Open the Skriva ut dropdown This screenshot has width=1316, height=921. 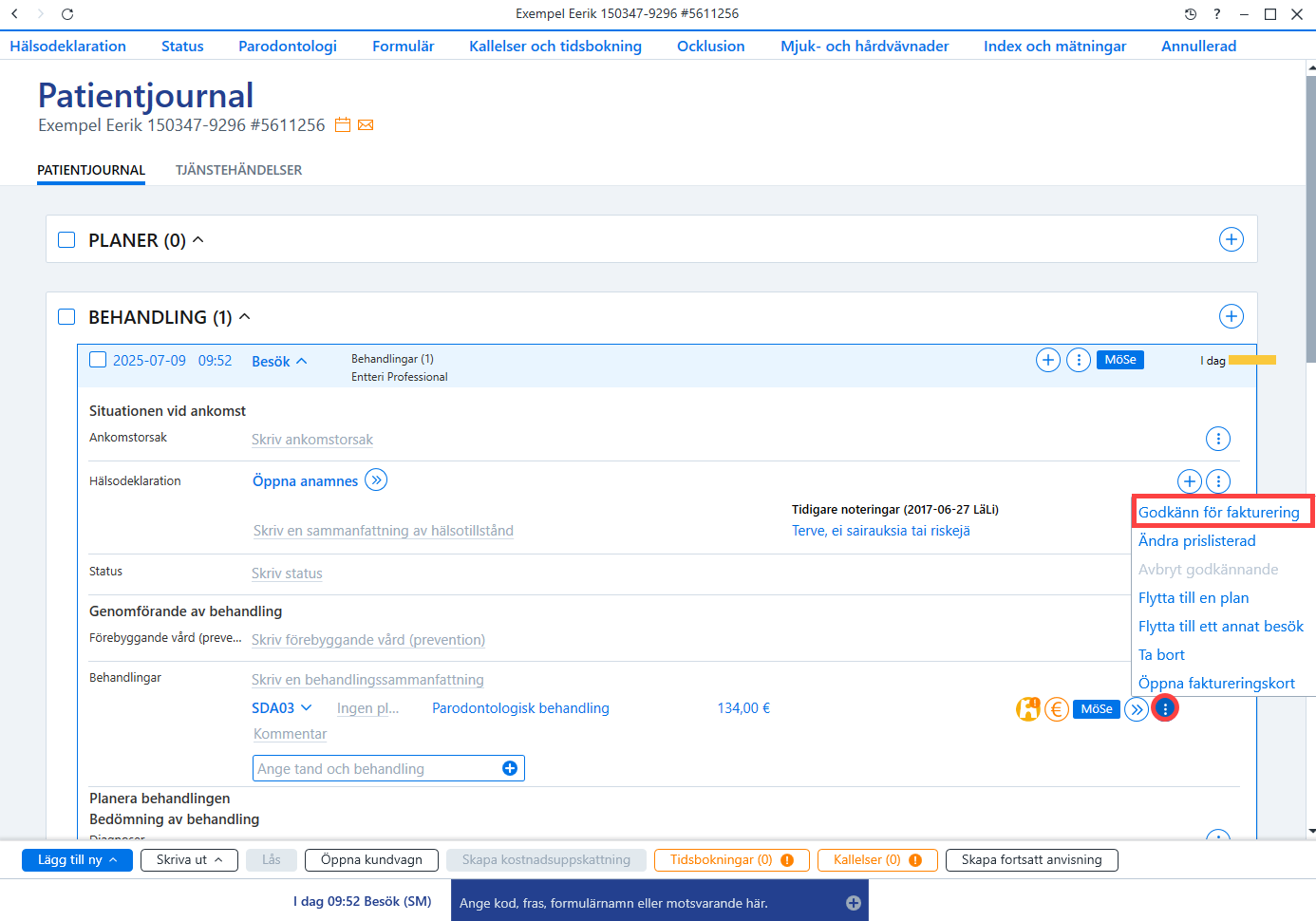[189, 860]
